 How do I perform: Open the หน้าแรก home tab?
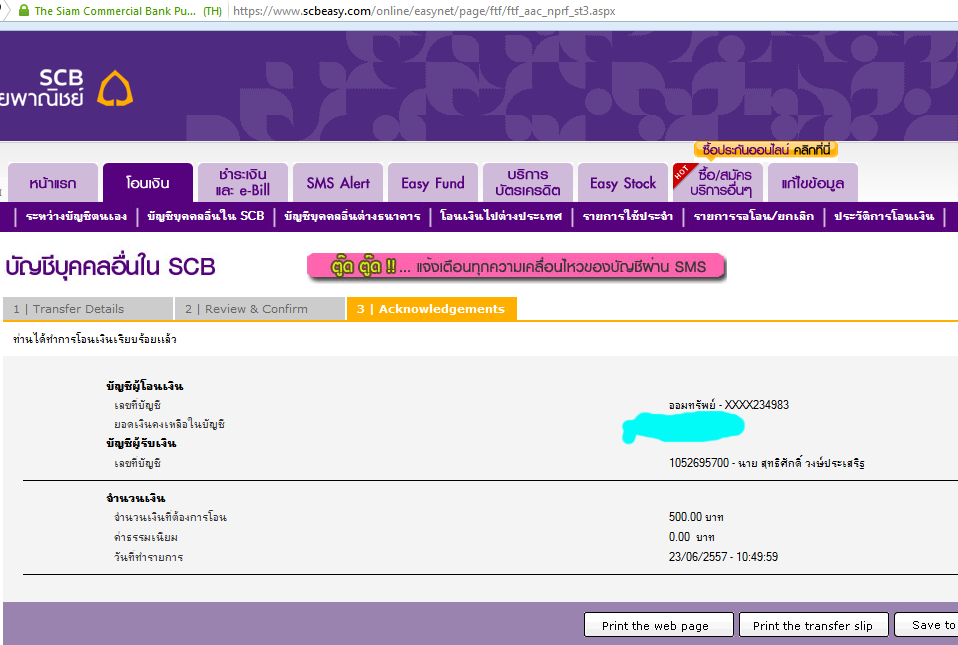click(x=53, y=183)
